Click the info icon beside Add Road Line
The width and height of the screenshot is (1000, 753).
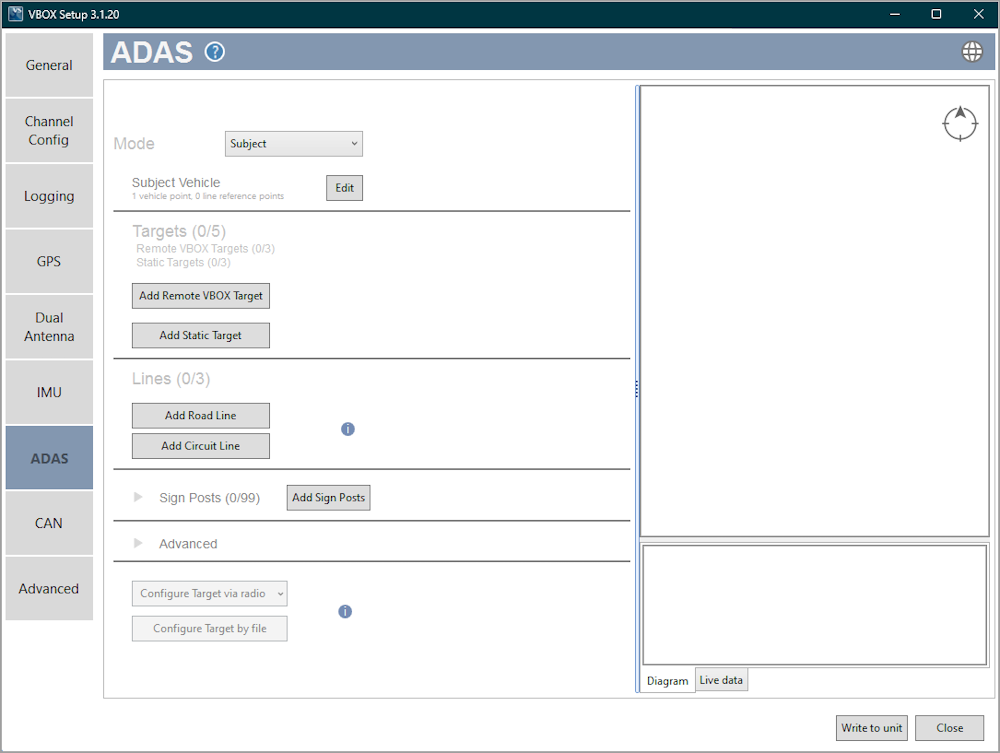[x=348, y=429]
